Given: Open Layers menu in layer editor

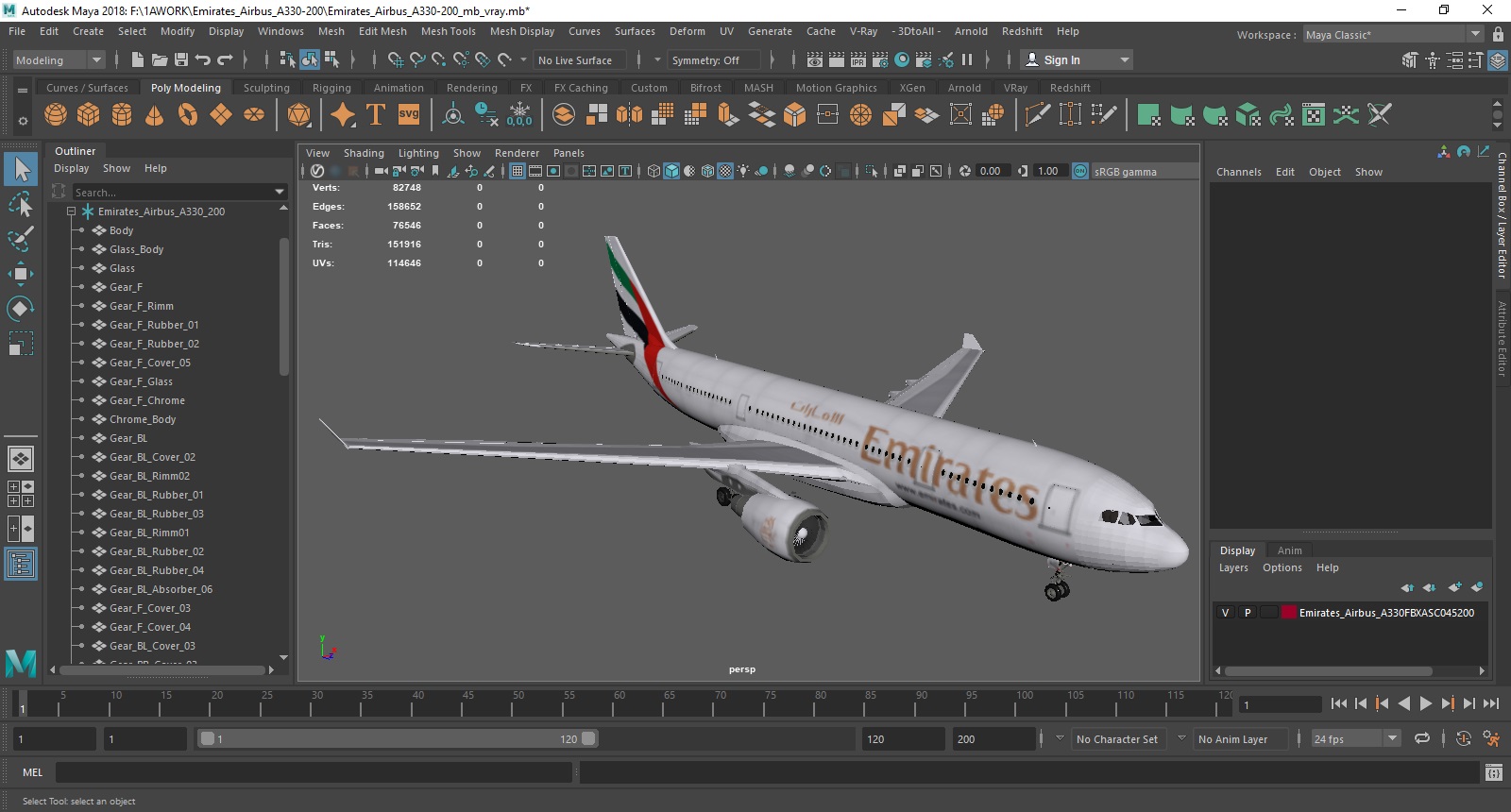Looking at the screenshot, I should 1233,567.
